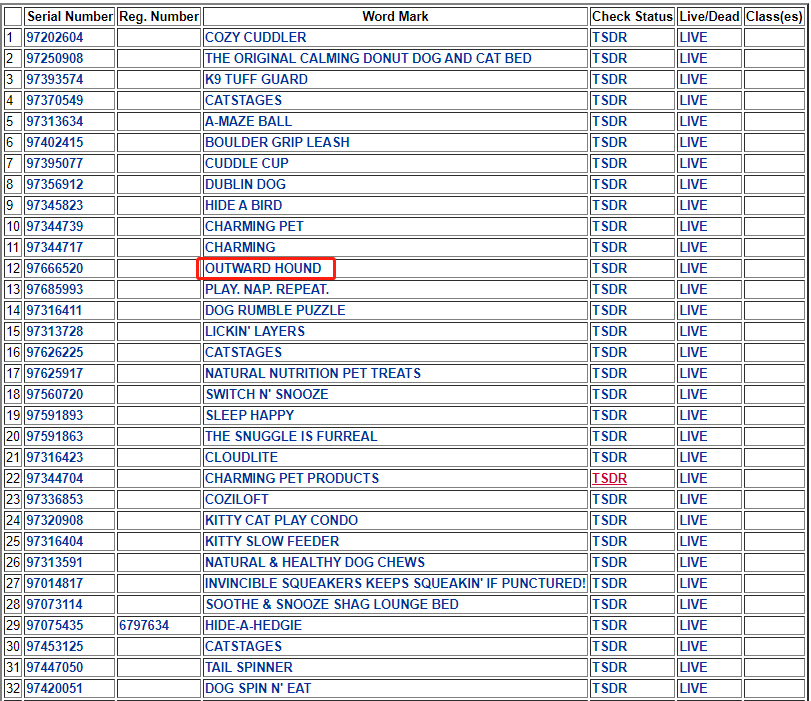
Task: Open the HIDE A BIRD word mark
Action: point(244,205)
